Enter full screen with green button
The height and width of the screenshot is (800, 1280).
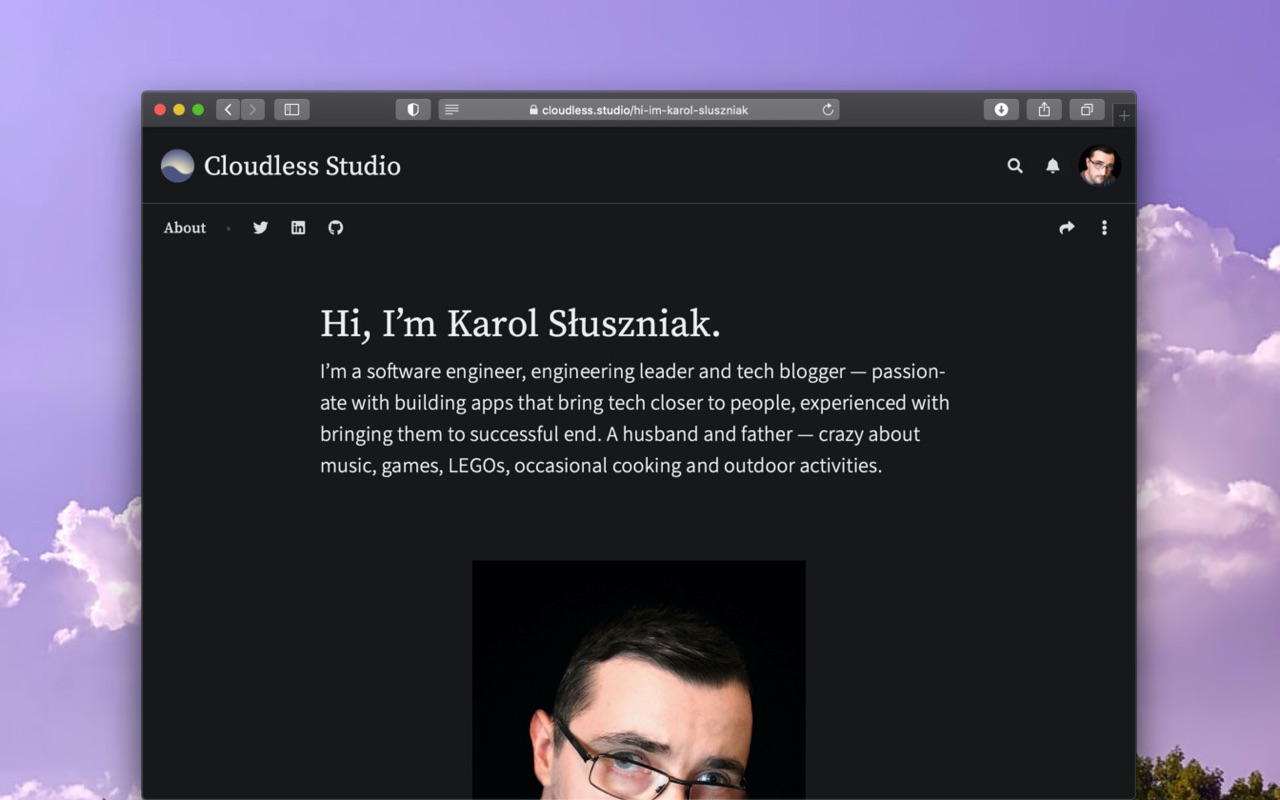198,110
